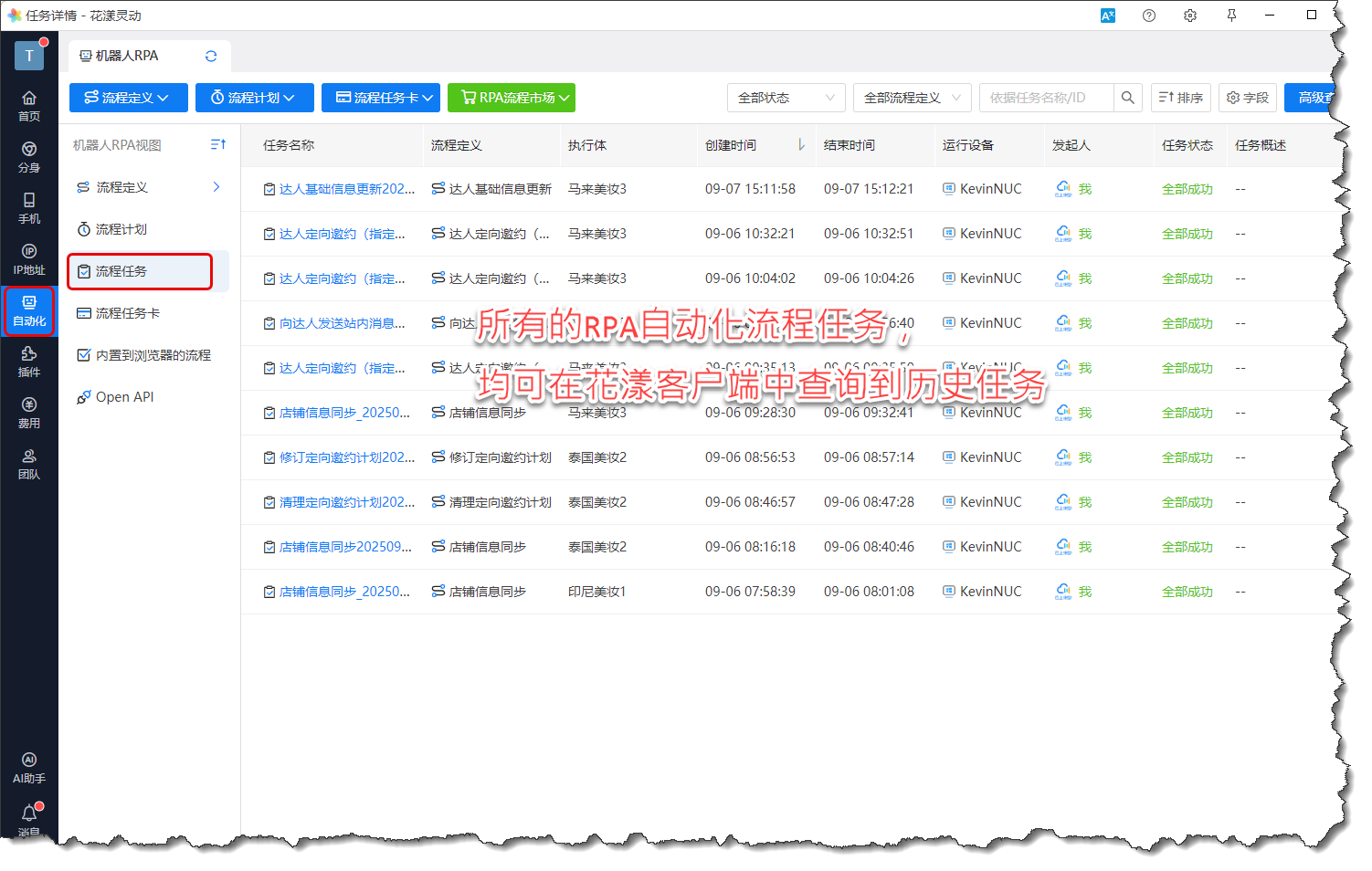The width and height of the screenshot is (1372, 871).
Task: Open the 首页 home icon in sidebar
Action: 29,105
